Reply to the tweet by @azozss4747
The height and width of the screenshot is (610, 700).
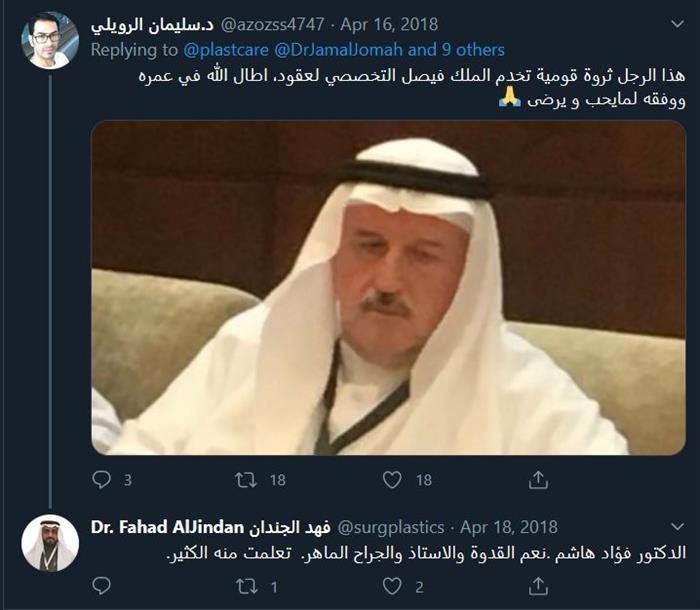(x=101, y=480)
